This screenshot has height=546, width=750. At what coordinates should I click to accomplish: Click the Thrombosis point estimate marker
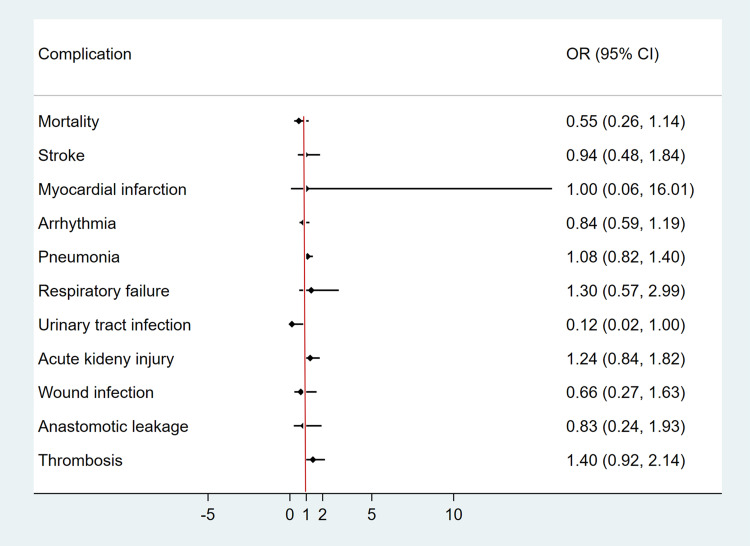click(x=312, y=460)
